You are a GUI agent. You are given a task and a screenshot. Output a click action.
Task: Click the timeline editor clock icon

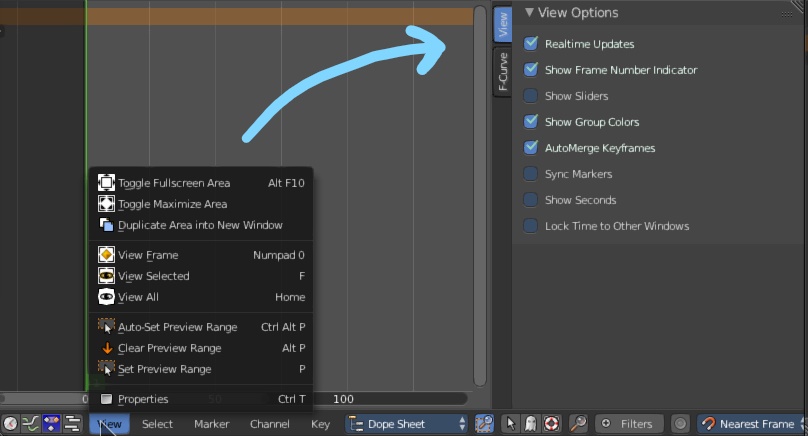point(10,424)
